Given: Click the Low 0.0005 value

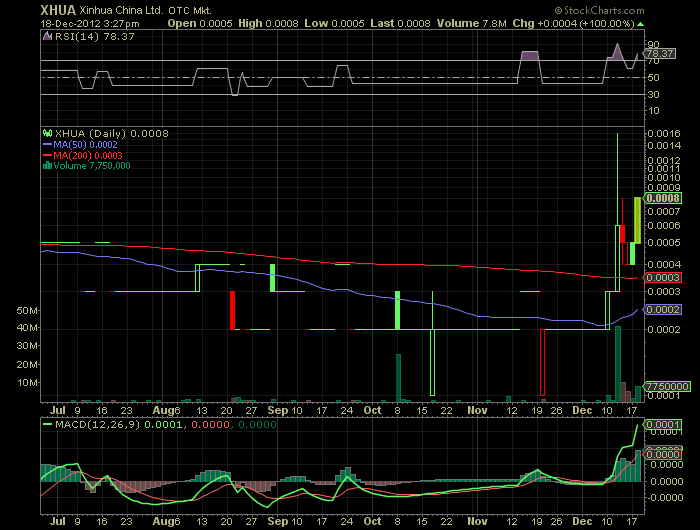Looking at the screenshot, I should [334, 24].
